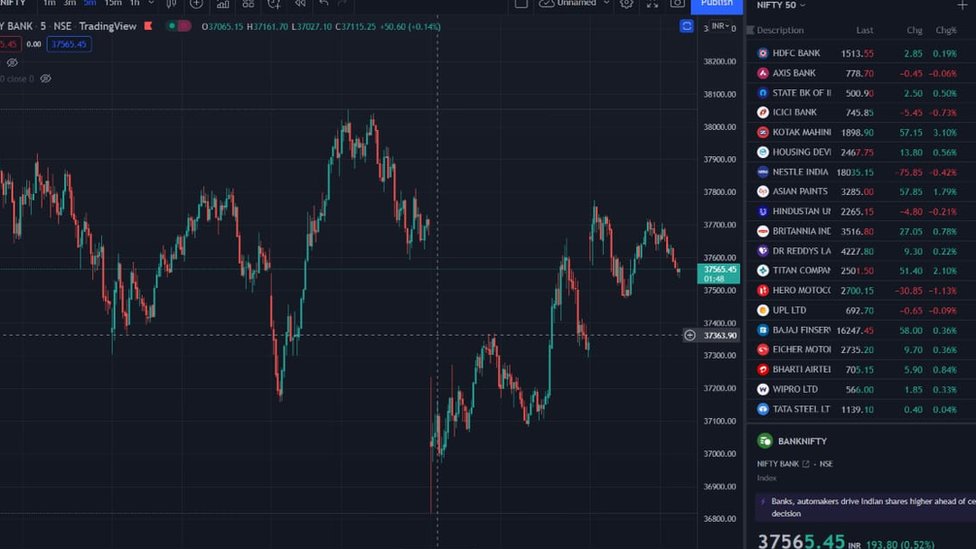The width and height of the screenshot is (976, 549).
Task: Add symbol with watchlist plus icon
Action: (x=962, y=5)
